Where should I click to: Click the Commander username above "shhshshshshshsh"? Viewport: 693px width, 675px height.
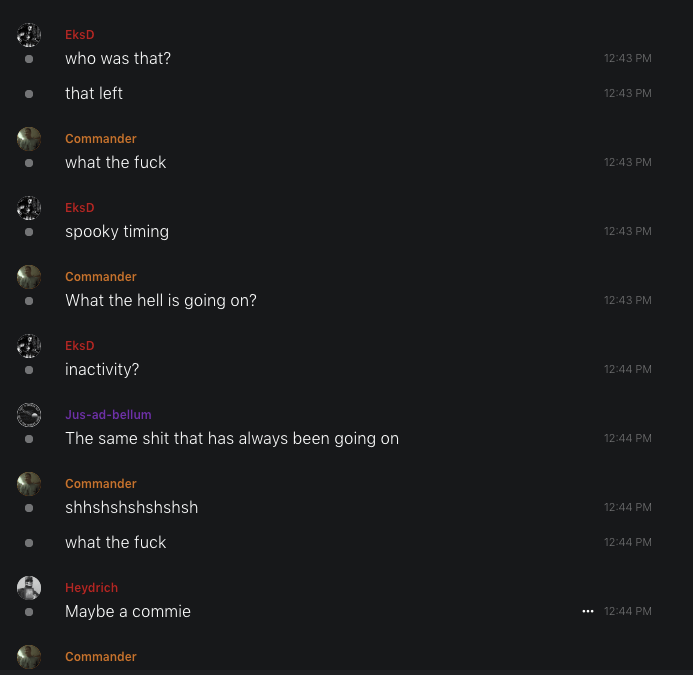click(101, 484)
